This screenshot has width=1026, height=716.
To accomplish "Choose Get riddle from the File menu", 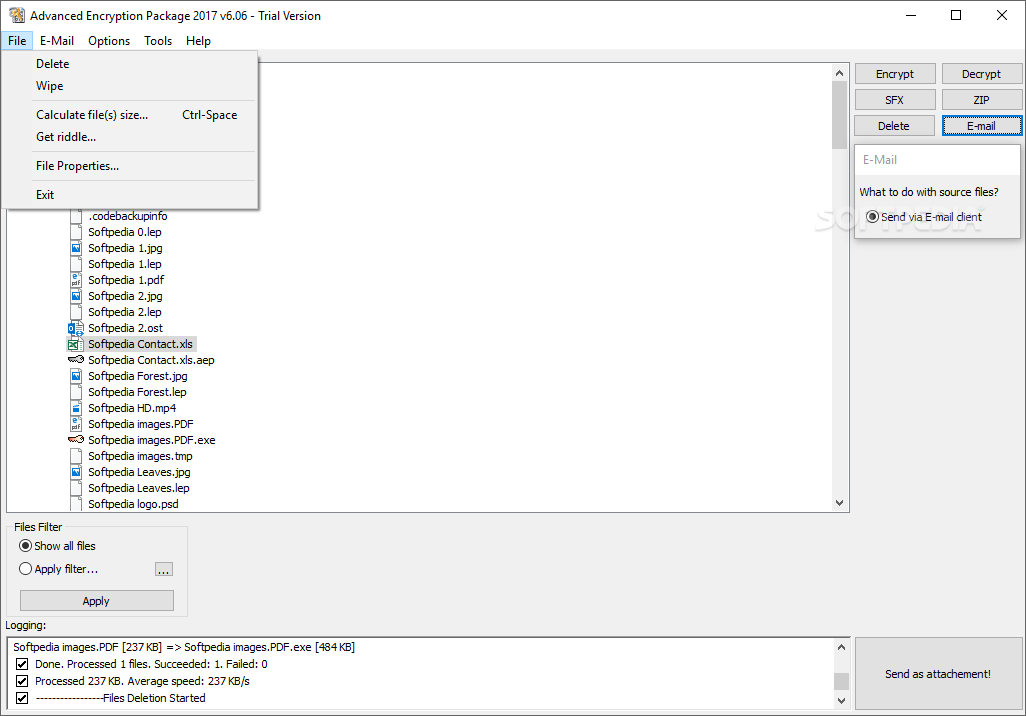I will [130, 137].
